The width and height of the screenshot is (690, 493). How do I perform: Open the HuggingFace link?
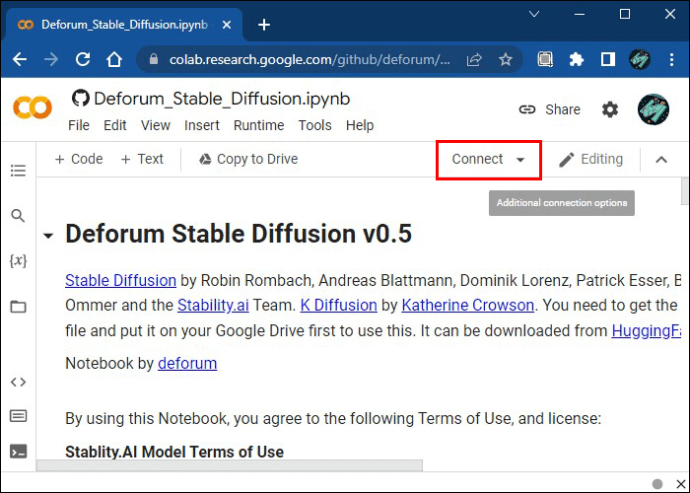pyautogui.click(x=646, y=331)
